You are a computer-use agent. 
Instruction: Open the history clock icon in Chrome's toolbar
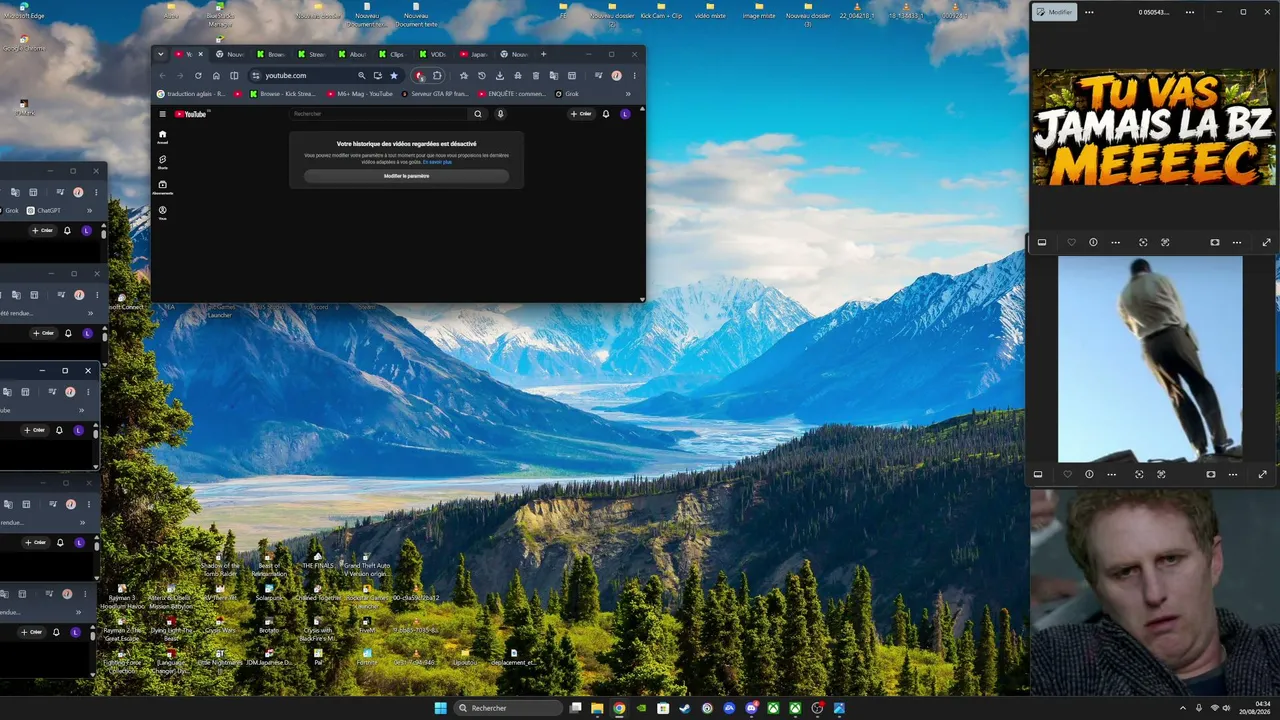pyautogui.click(x=481, y=76)
